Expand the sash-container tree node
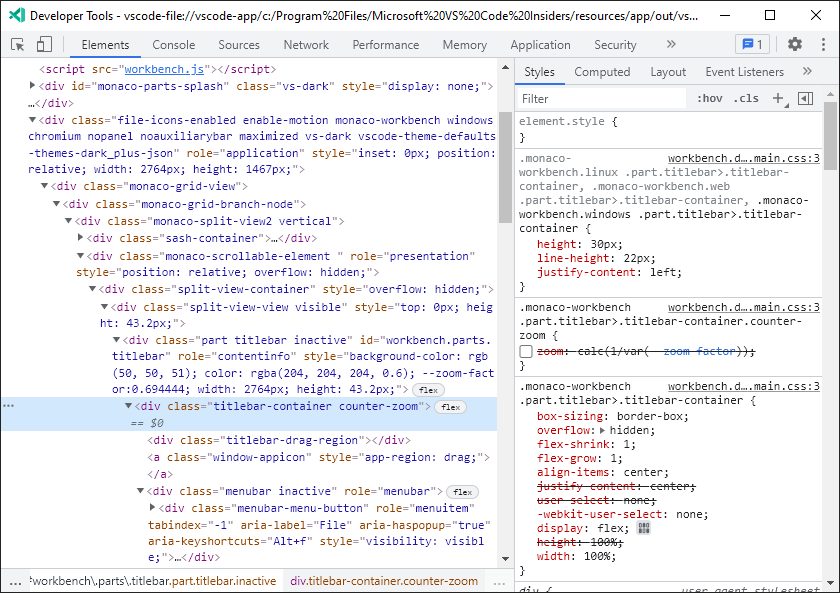This screenshot has height=593, width=840. pos(80,237)
